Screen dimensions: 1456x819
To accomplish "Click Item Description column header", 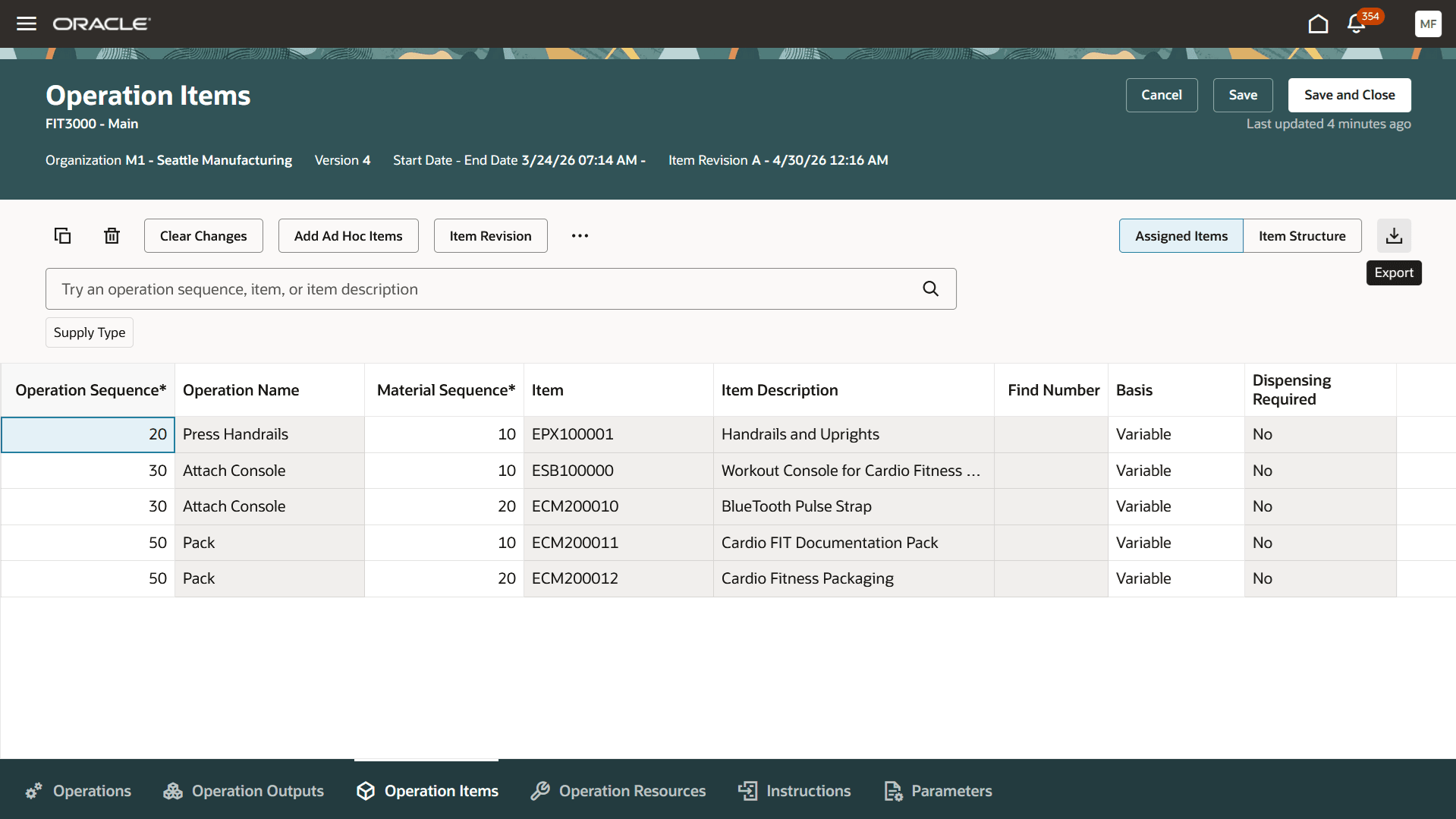I will [854, 390].
